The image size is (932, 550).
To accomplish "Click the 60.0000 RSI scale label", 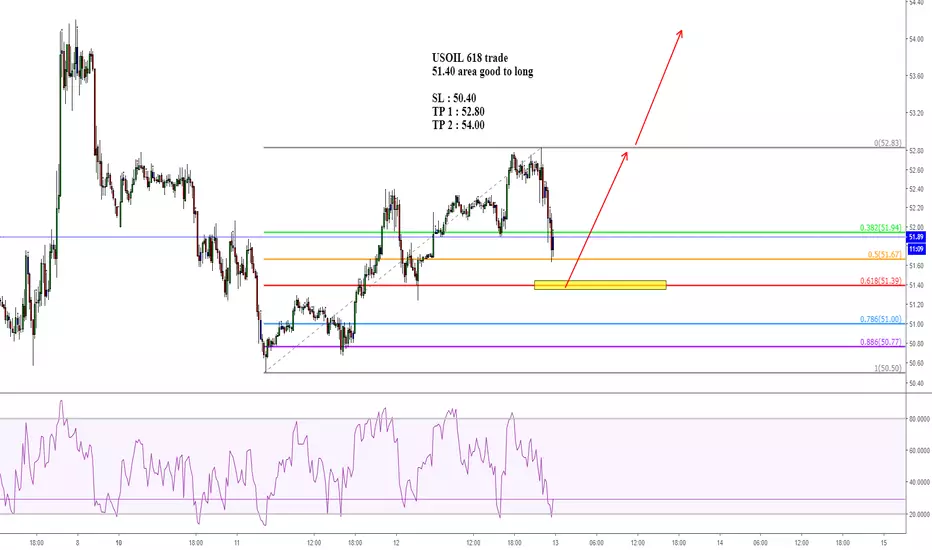I will 919,451.
